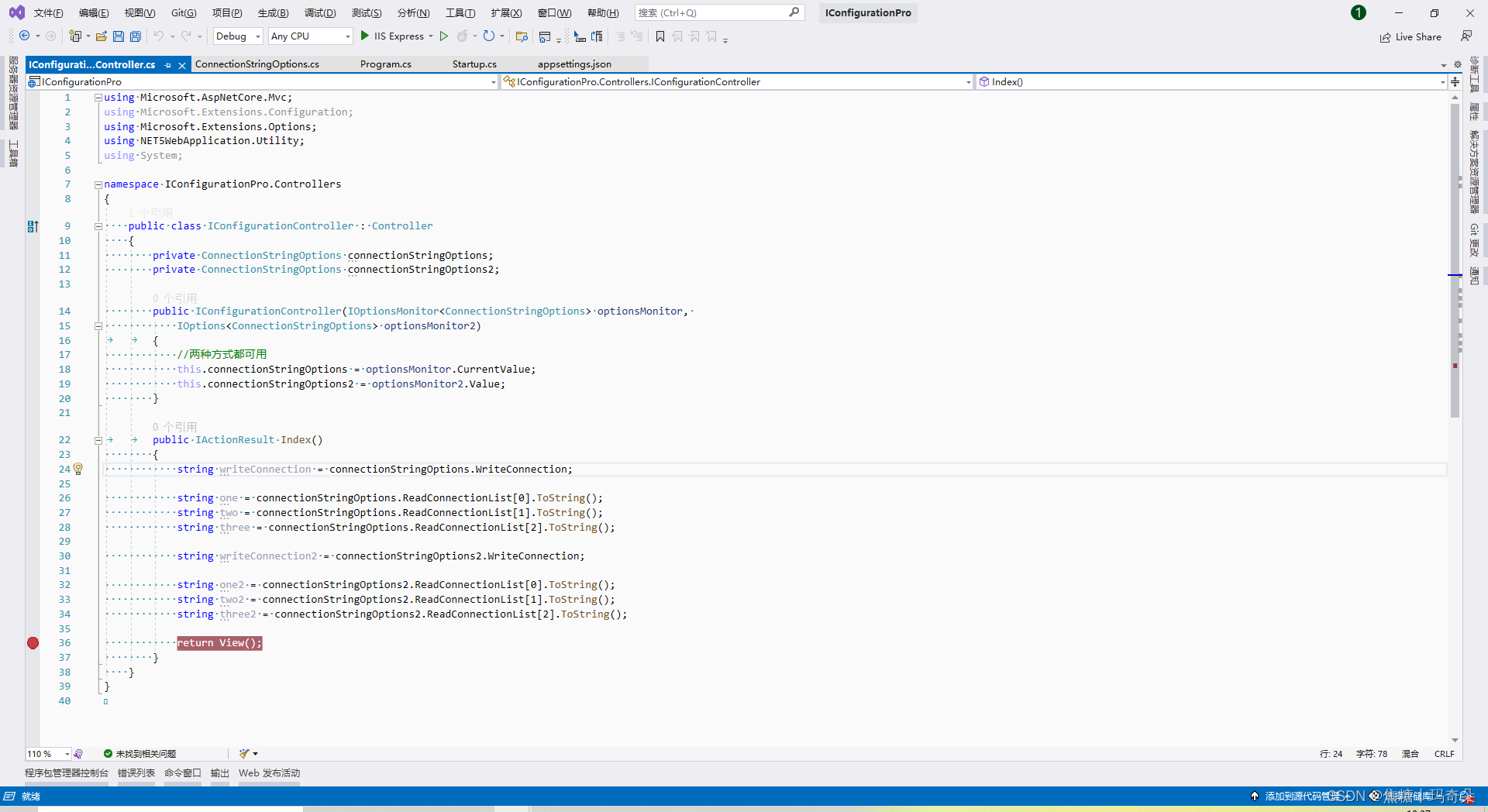Click the toggle bookmark icon in toolbar
The height and width of the screenshot is (812, 1488).
point(660,36)
